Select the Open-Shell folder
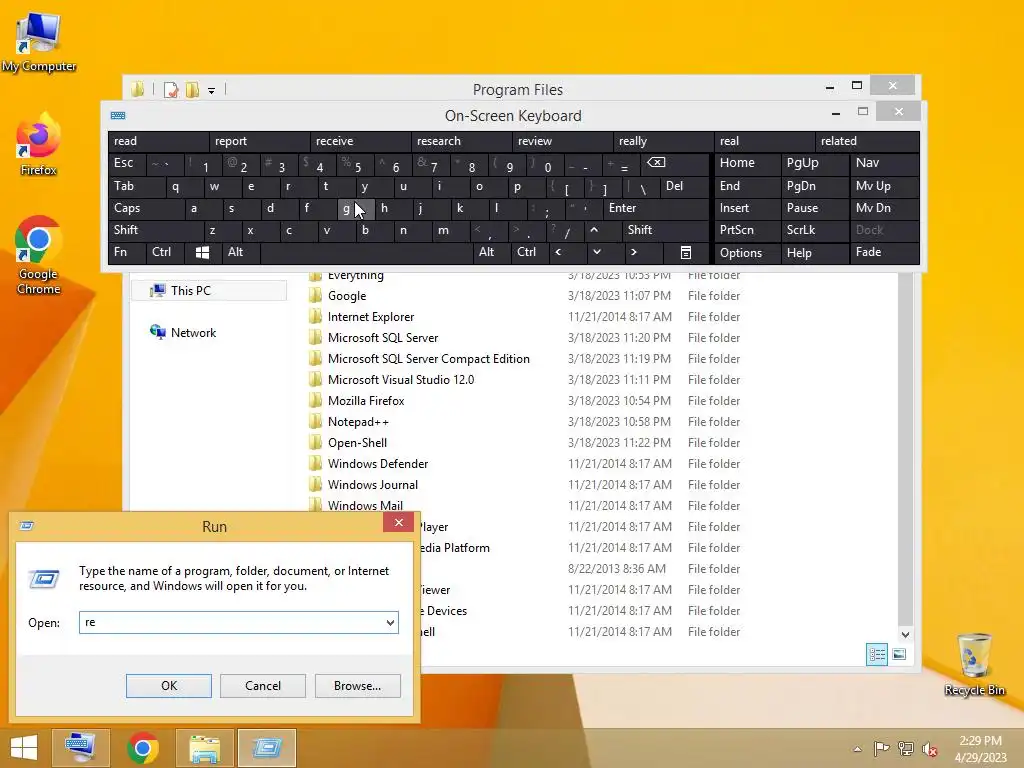The width and height of the screenshot is (1024, 768). (357, 443)
